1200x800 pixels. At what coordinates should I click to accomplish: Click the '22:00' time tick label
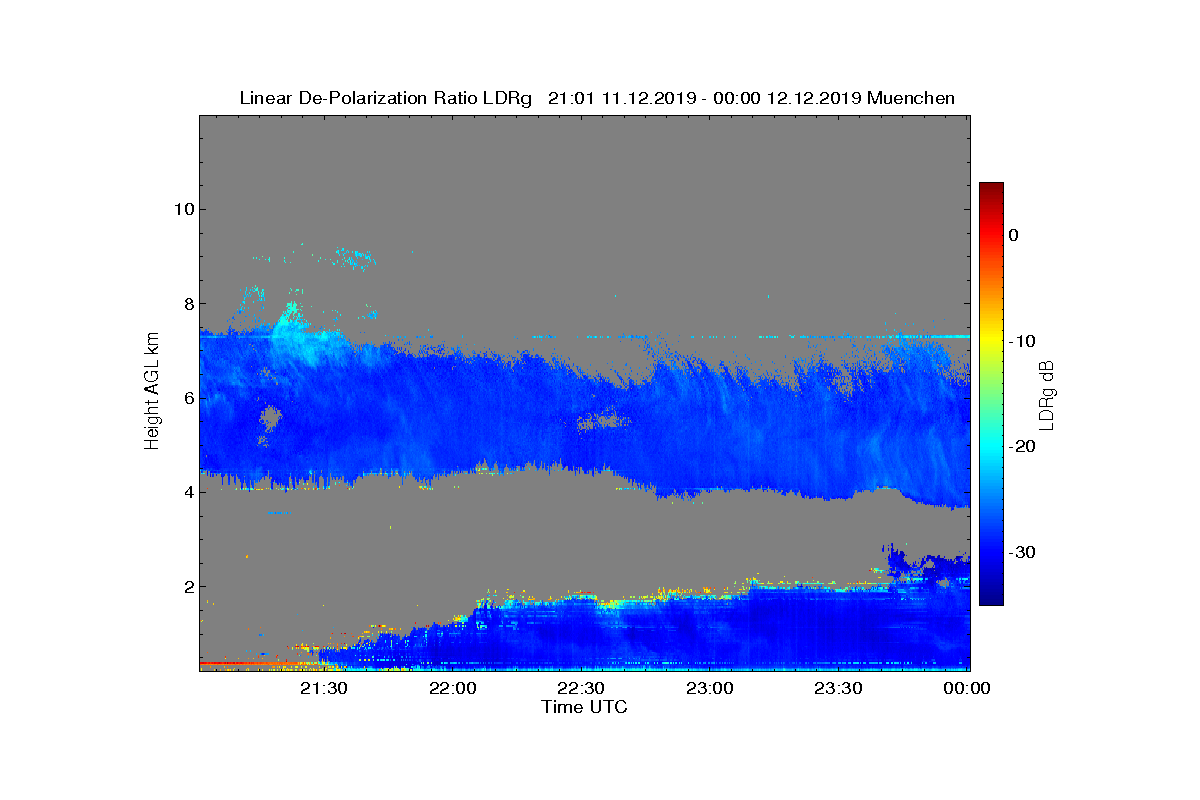pyautogui.click(x=453, y=689)
